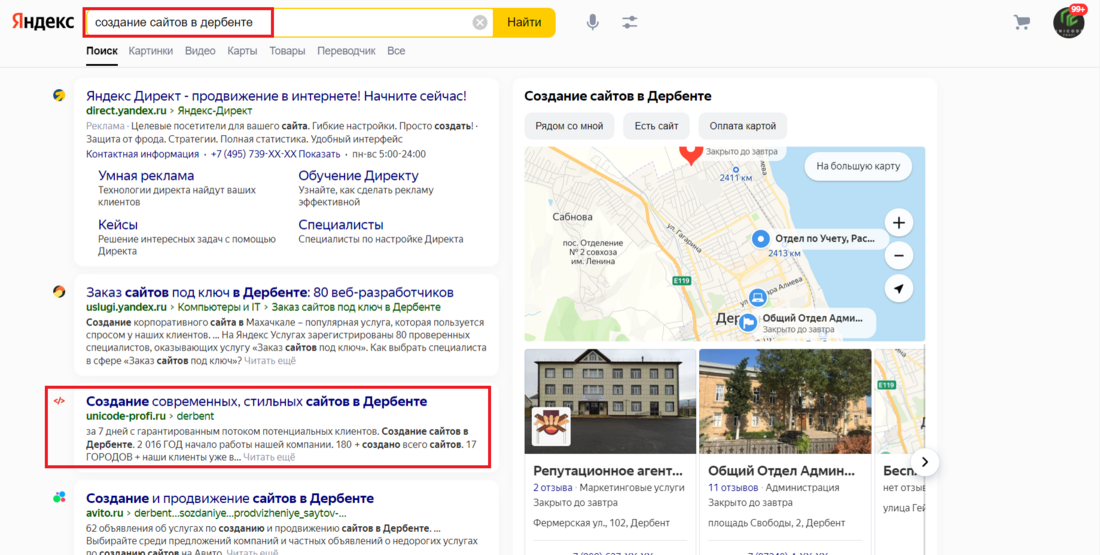Click the Общий Отдел Адми map marker
Image resolution: width=1100 pixels, height=555 pixels.
pos(748,322)
